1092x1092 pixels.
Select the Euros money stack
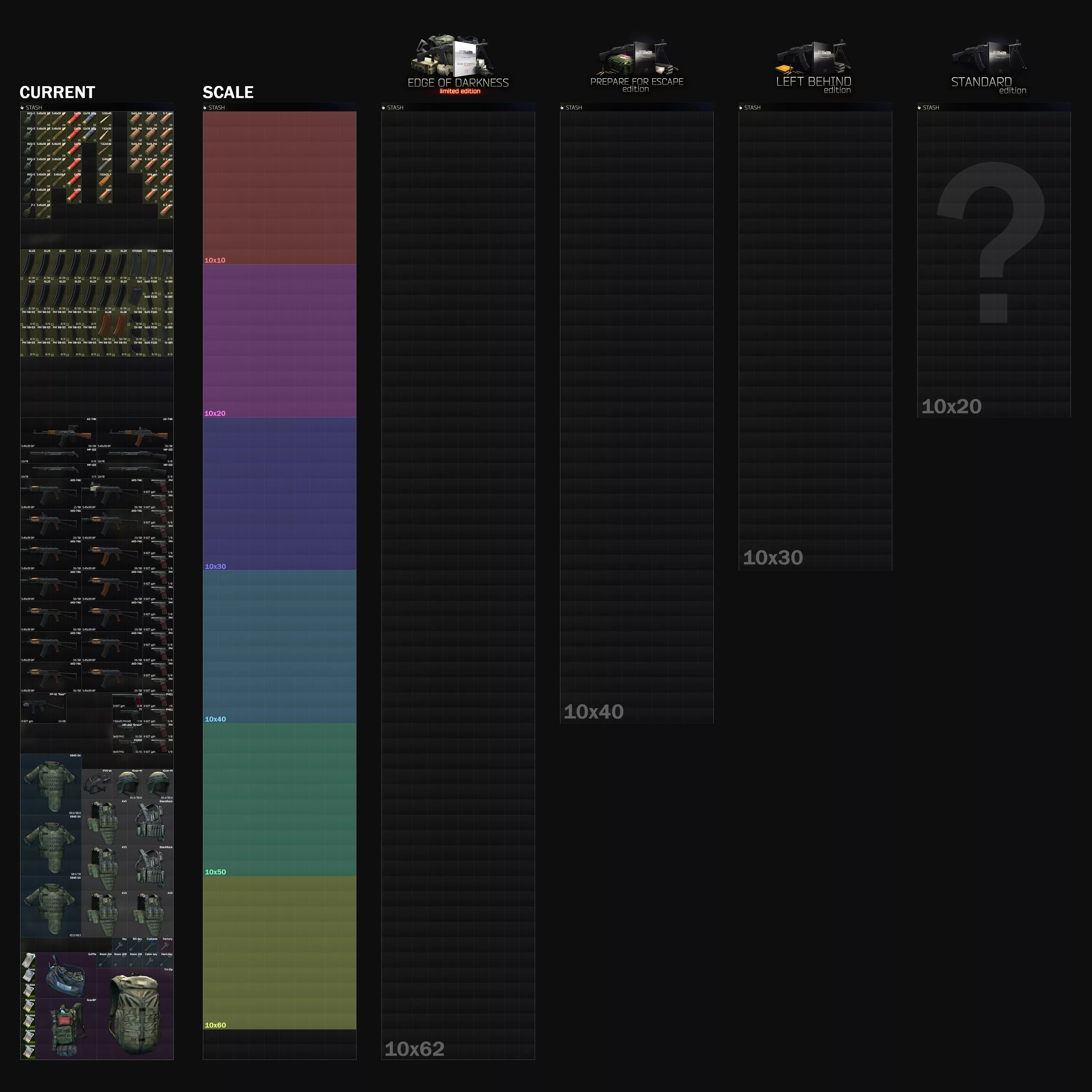point(28,975)
